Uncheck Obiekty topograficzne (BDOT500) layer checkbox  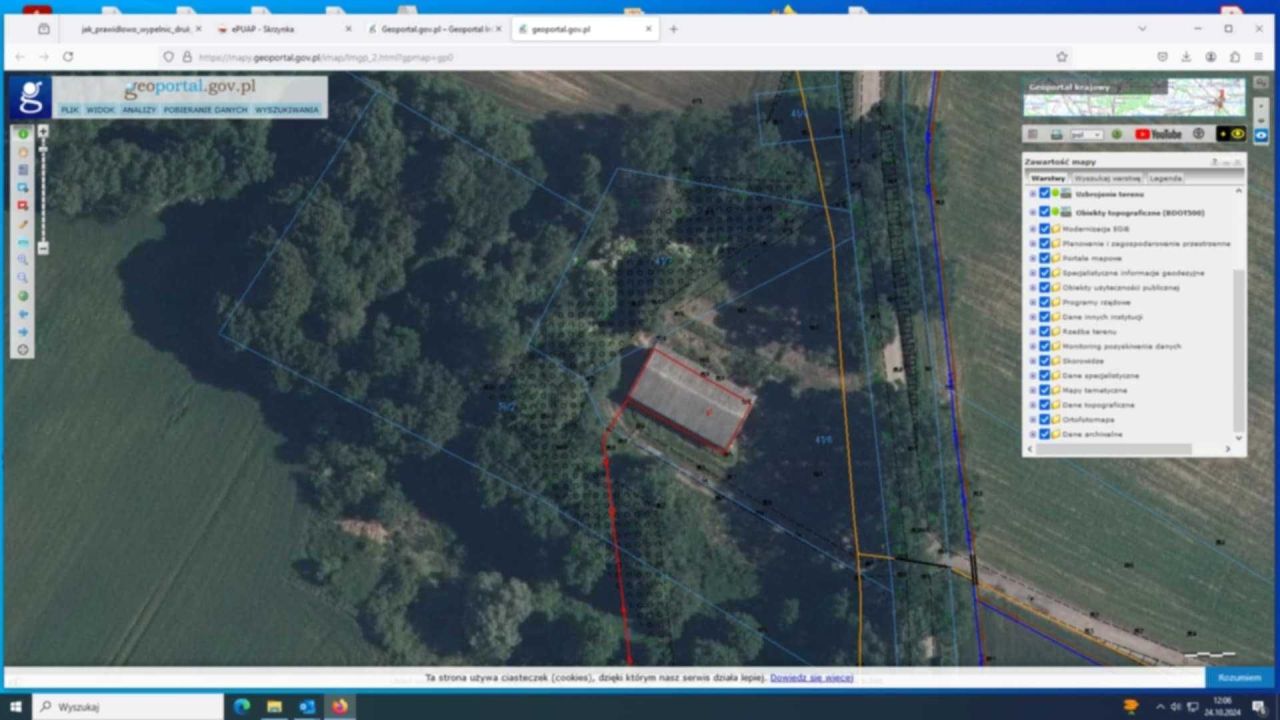tap(1045, 212)
